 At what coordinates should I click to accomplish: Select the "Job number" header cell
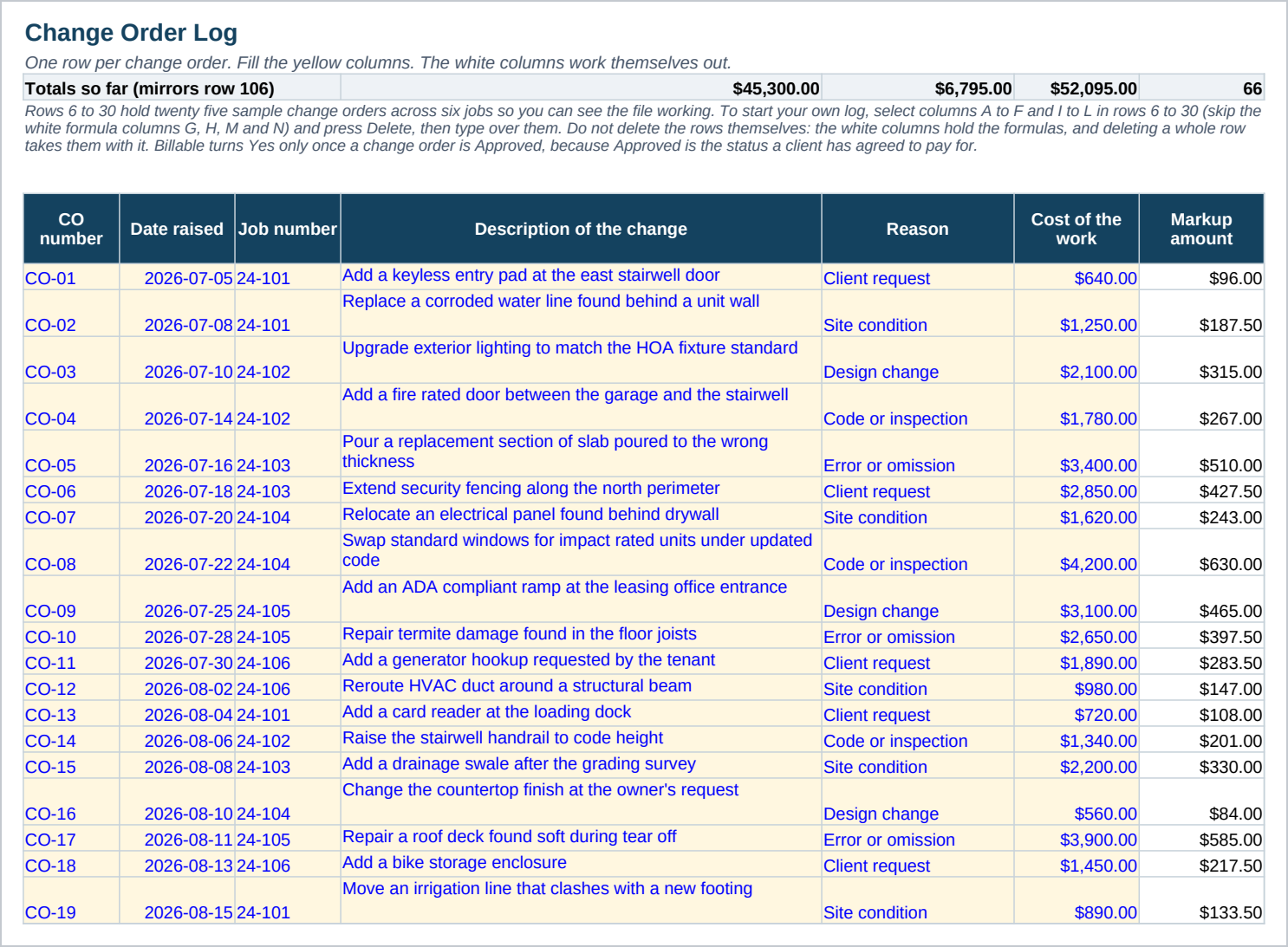pyautogui.click(x=288, y=229)
